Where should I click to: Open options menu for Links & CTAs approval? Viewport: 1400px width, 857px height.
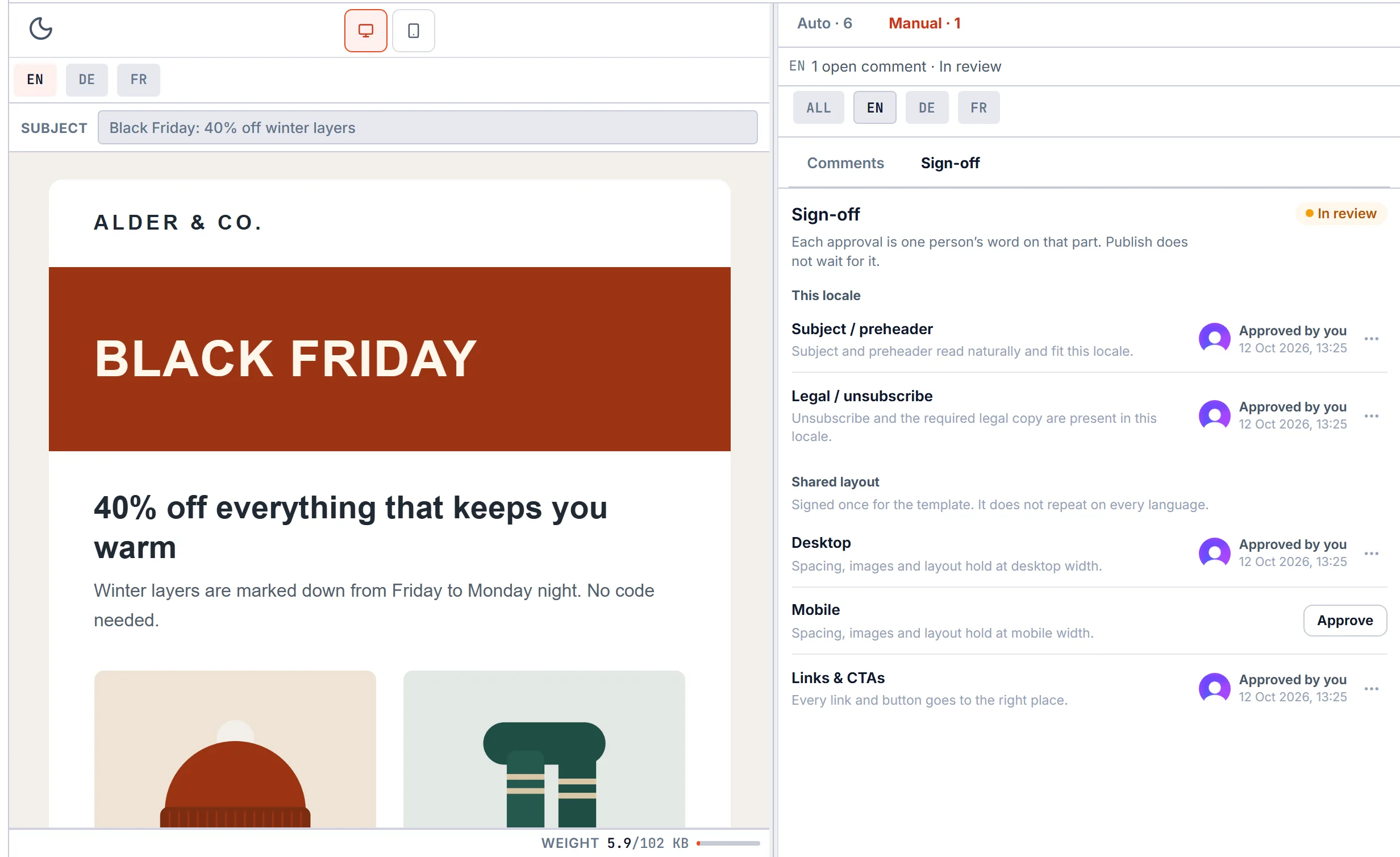click(1371, 689)
